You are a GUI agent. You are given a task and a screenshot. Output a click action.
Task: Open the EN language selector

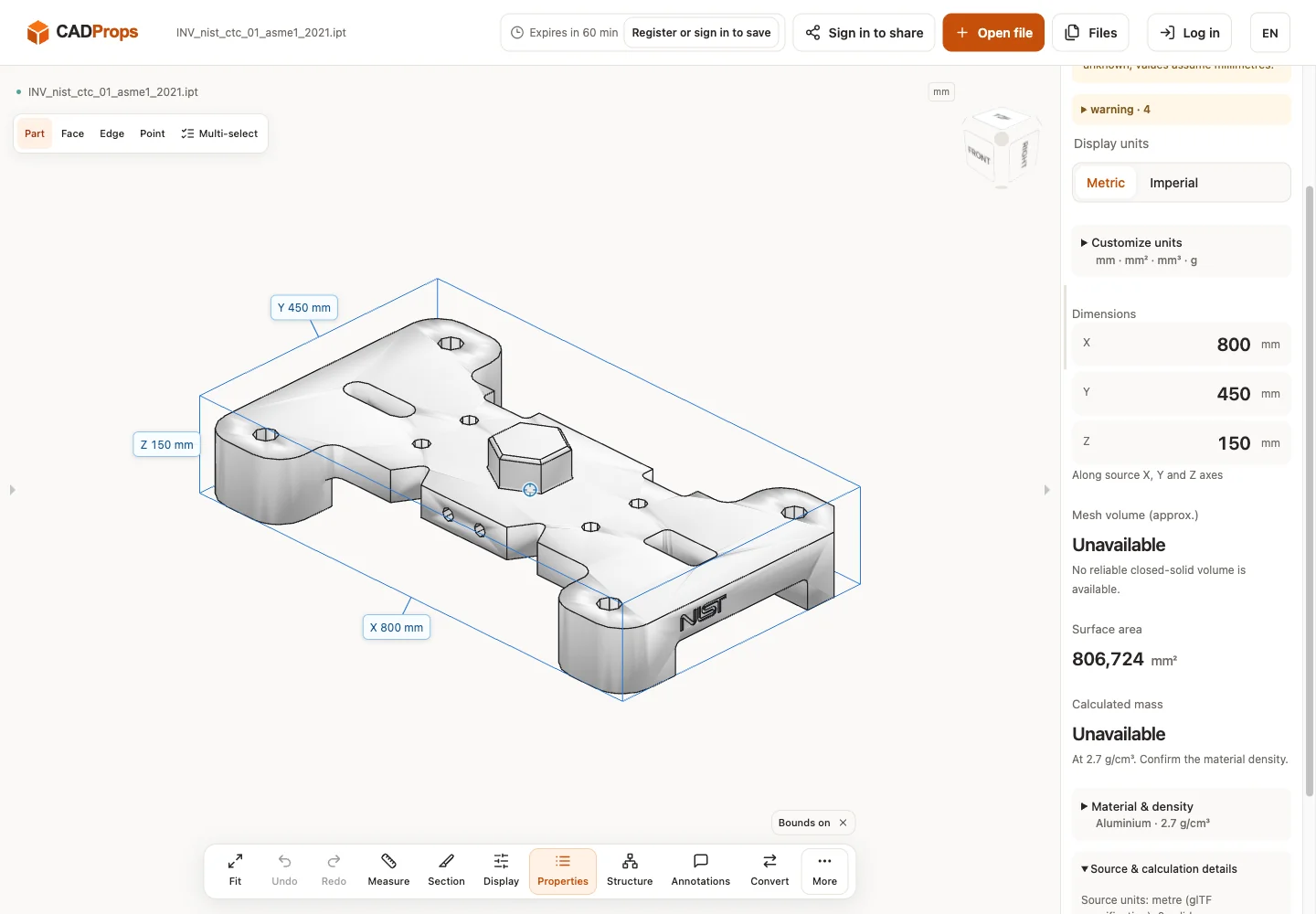point(1269,33)
